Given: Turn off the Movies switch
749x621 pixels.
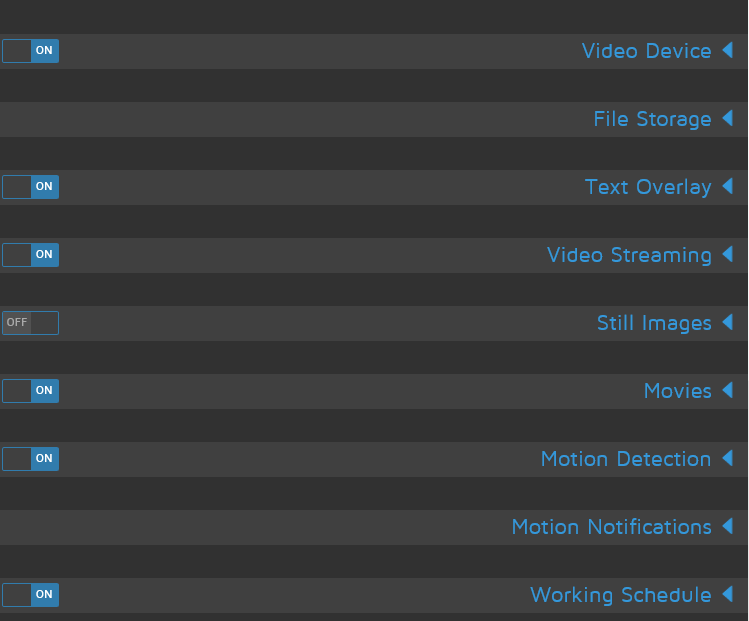Looking at the screenshot, I should pos(30,391).
